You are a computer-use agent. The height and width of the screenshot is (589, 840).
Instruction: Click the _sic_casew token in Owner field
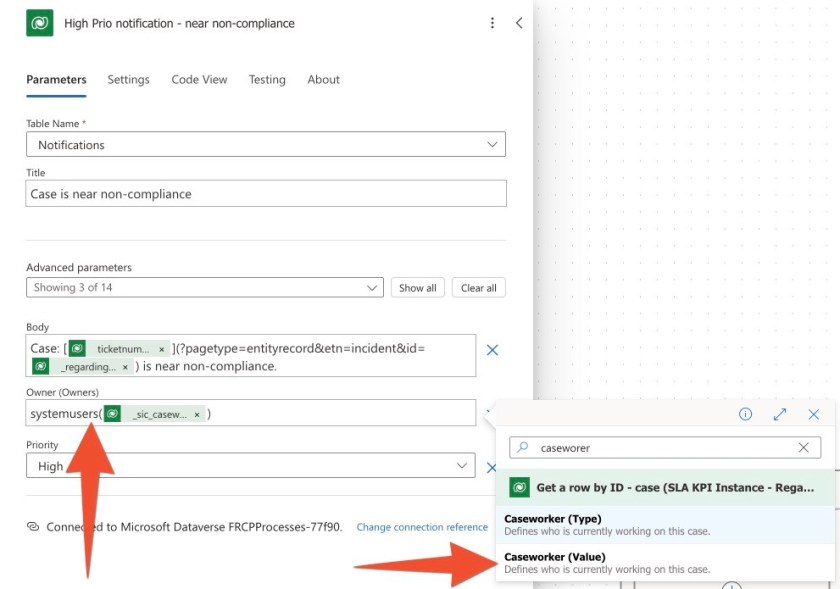(155, 414)
